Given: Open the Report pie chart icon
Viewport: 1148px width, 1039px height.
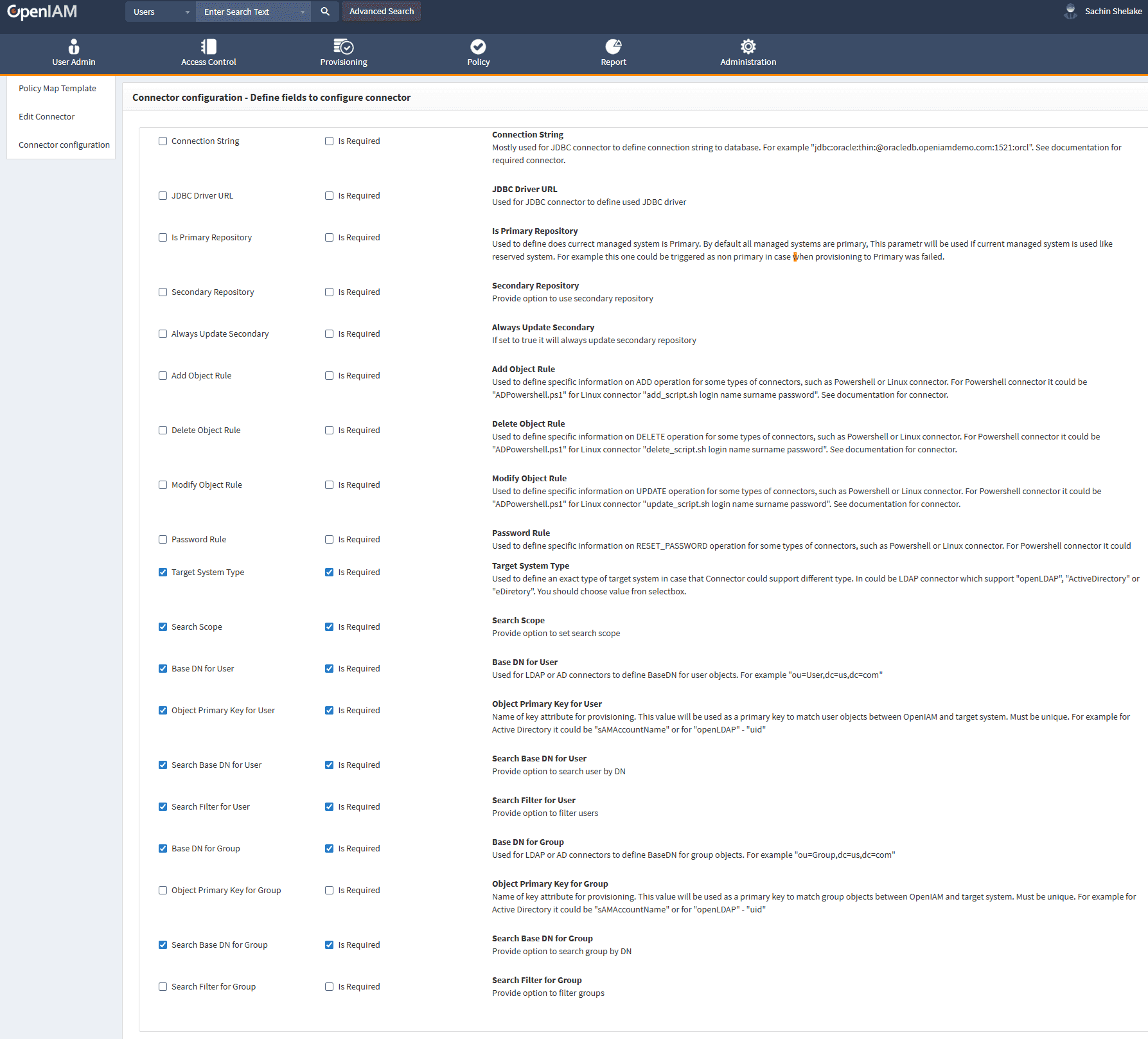Looking at the screenshot, I should (614, 47).
